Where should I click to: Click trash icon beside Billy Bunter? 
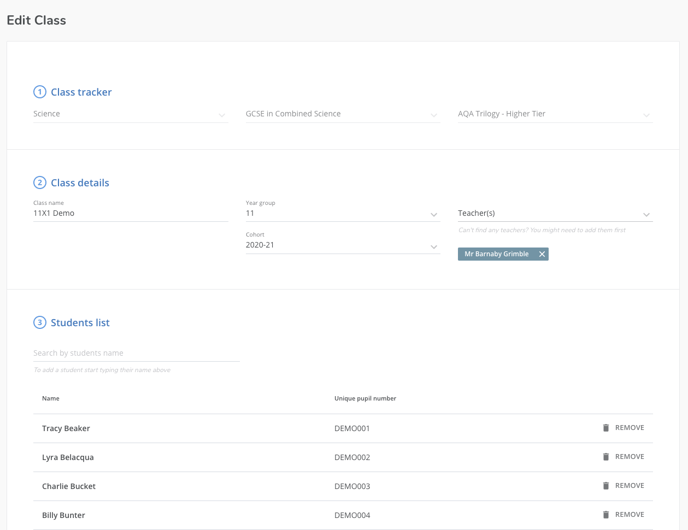606,515
